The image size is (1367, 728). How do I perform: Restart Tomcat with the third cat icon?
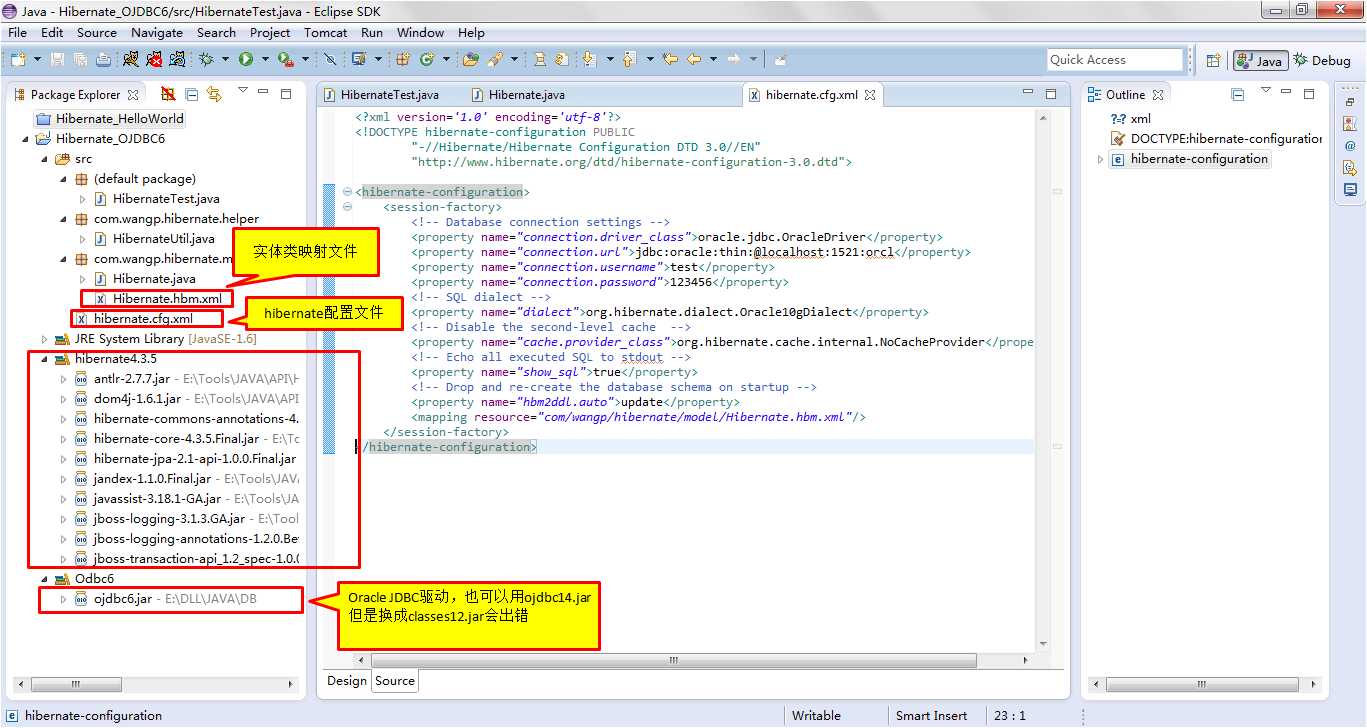pyautogui.click(x=177, y=60)
